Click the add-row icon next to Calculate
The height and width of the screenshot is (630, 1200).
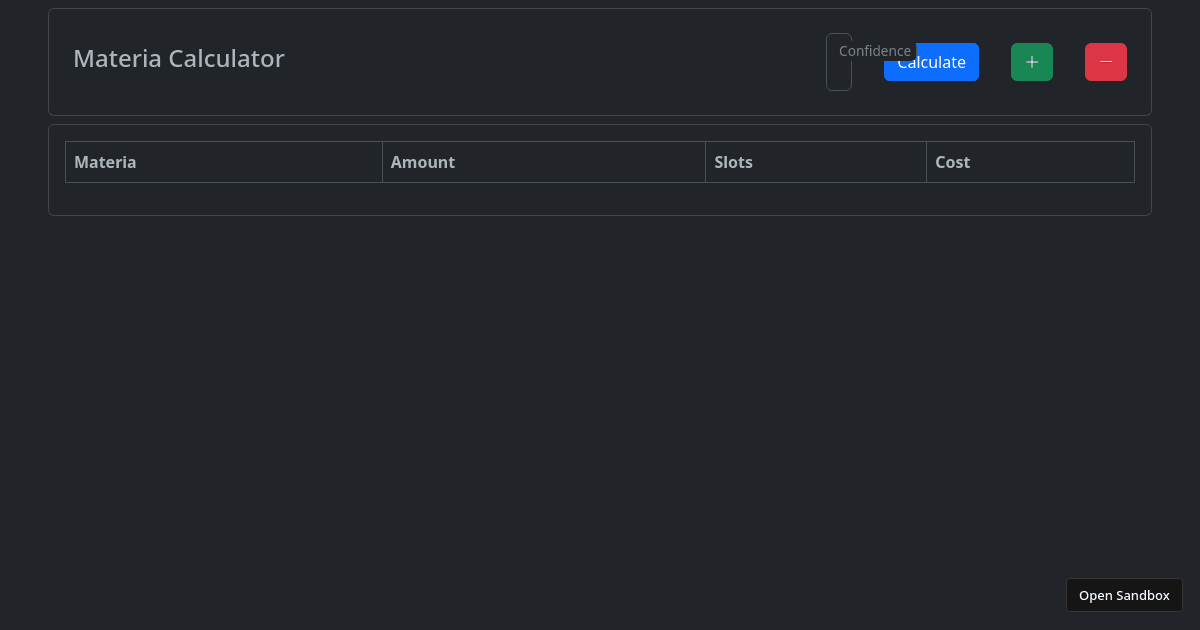click(1031, 62)
